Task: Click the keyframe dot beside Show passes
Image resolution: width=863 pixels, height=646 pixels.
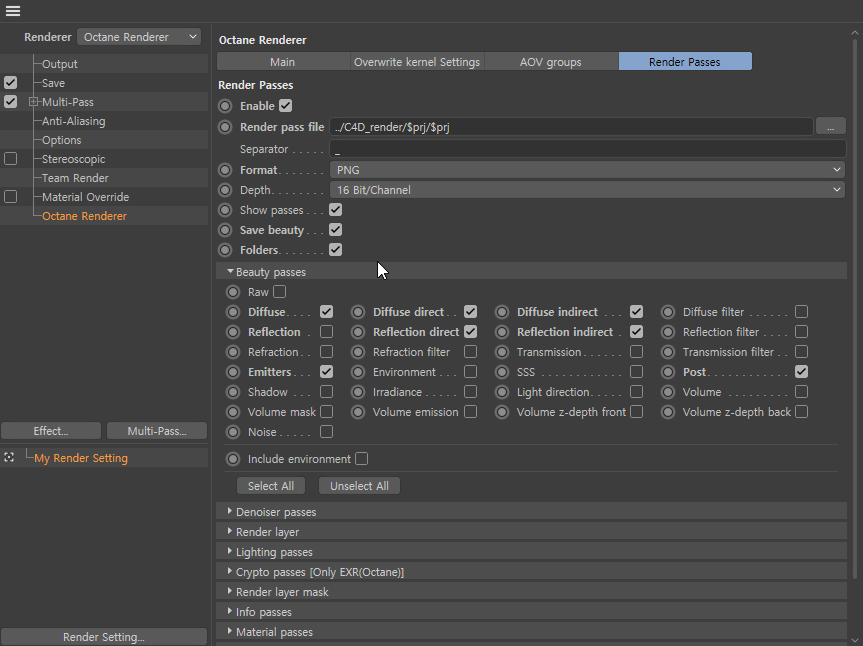Action: (225, 210)
